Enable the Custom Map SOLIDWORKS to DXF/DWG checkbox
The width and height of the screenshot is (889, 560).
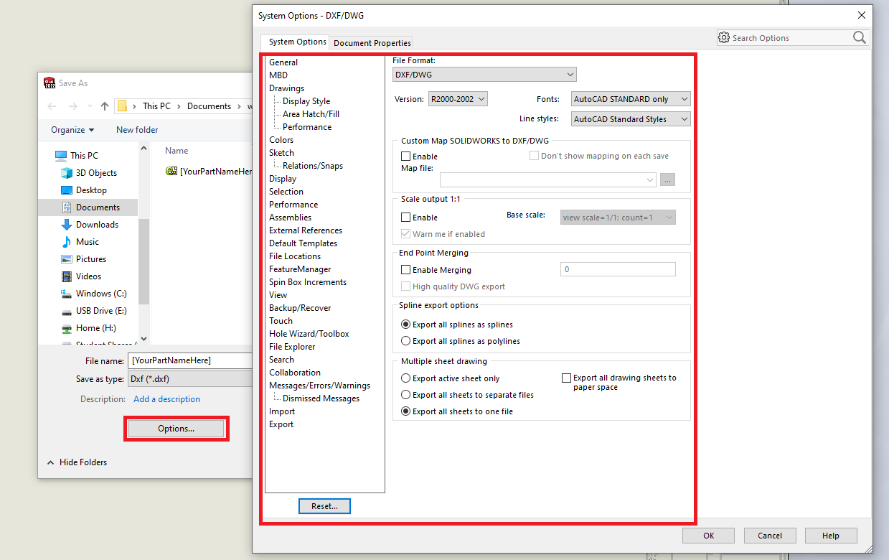point(406,157)
